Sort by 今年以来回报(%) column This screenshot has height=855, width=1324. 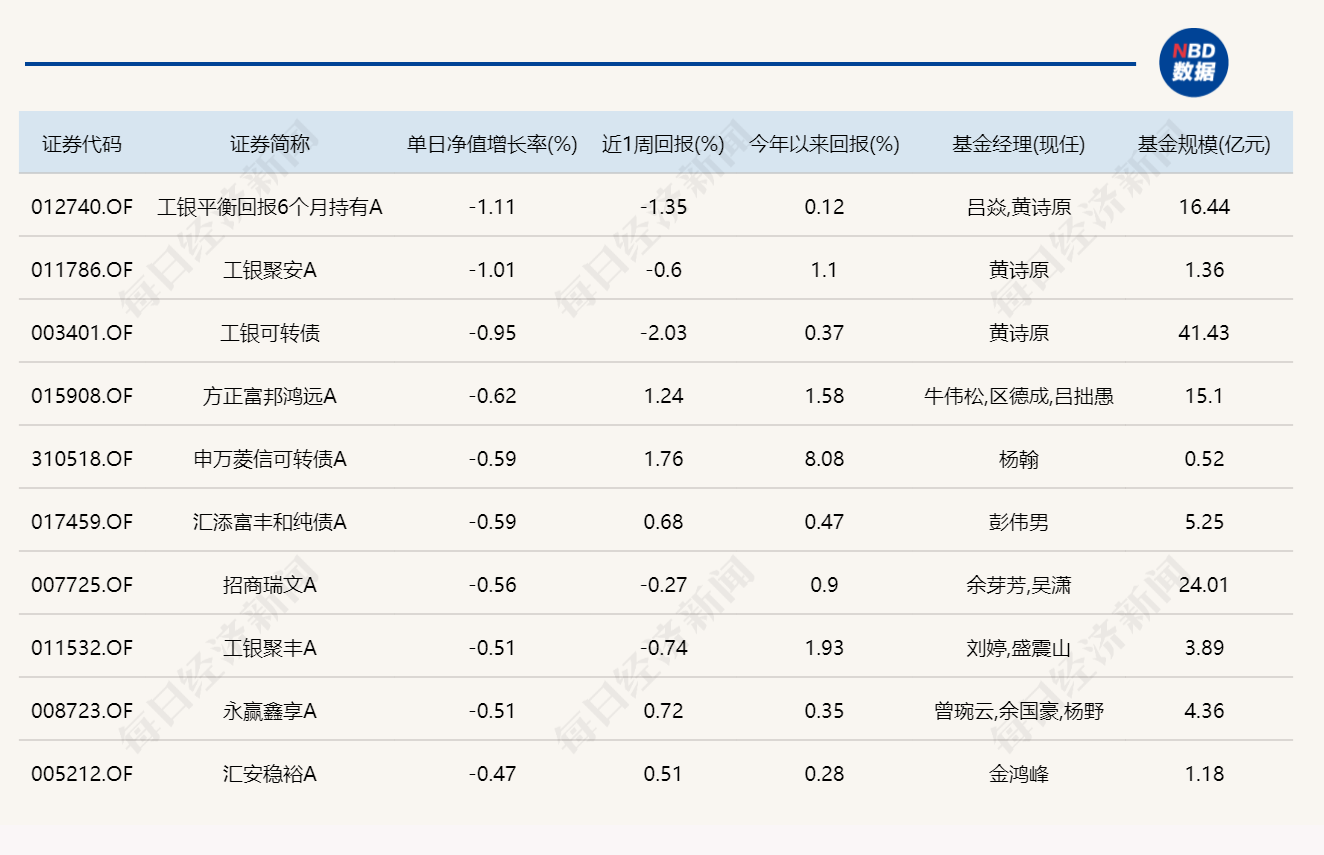[x=823, y=142]
